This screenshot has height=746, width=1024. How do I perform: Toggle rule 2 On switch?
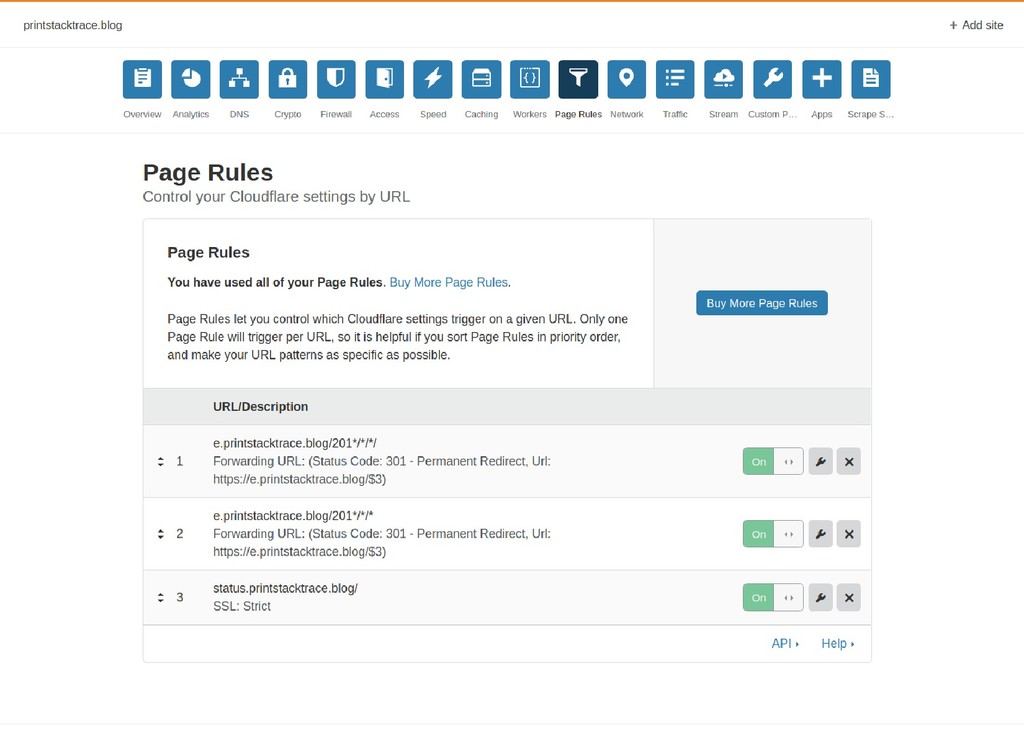click(773, 534)
